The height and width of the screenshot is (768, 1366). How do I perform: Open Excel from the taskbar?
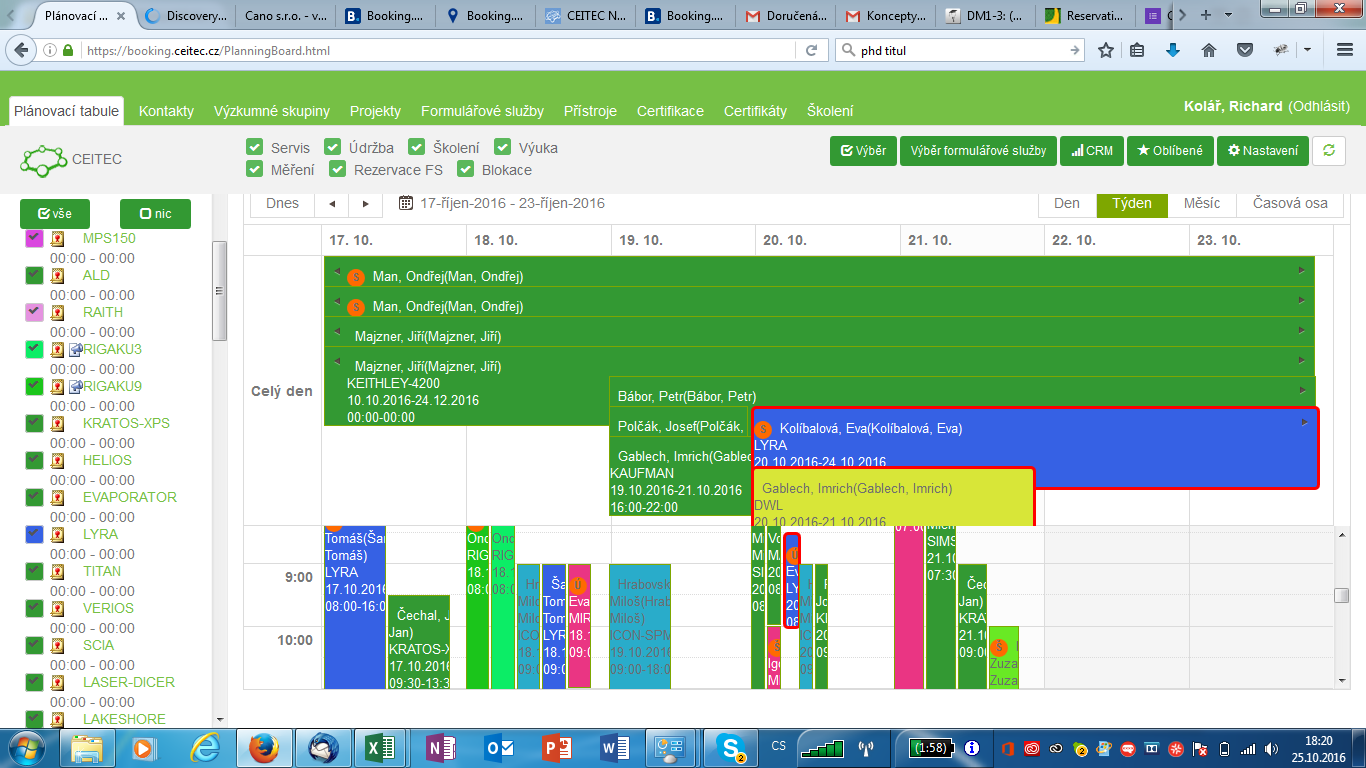point(379,748)
